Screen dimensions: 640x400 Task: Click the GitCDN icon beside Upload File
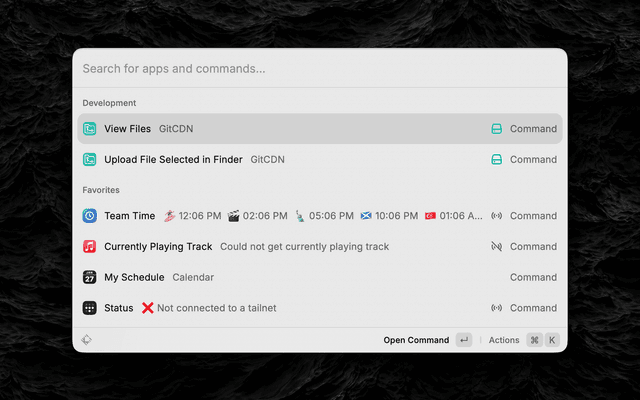click(x=90, y=159)
